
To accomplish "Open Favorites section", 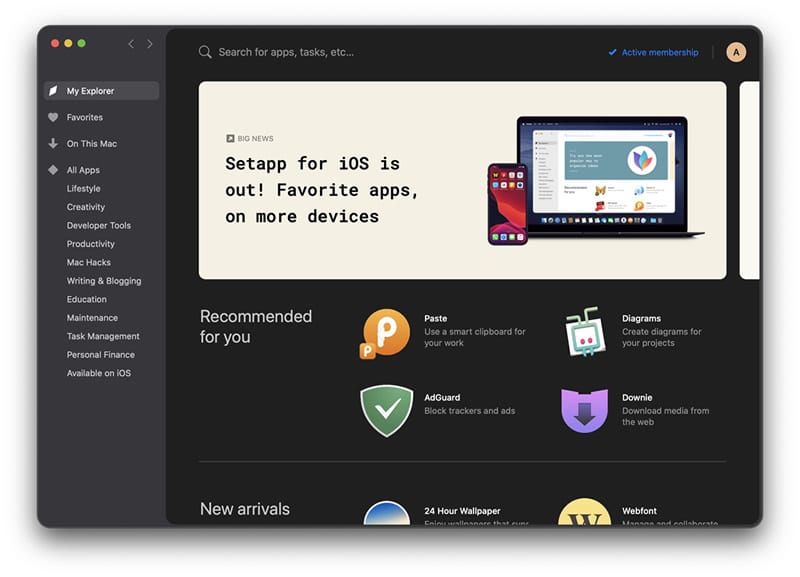I will pyautogui.click(x=85, y=117).
